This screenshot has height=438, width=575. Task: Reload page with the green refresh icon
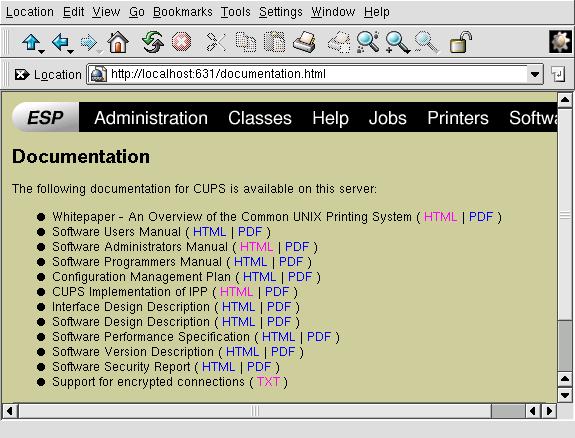152,42
